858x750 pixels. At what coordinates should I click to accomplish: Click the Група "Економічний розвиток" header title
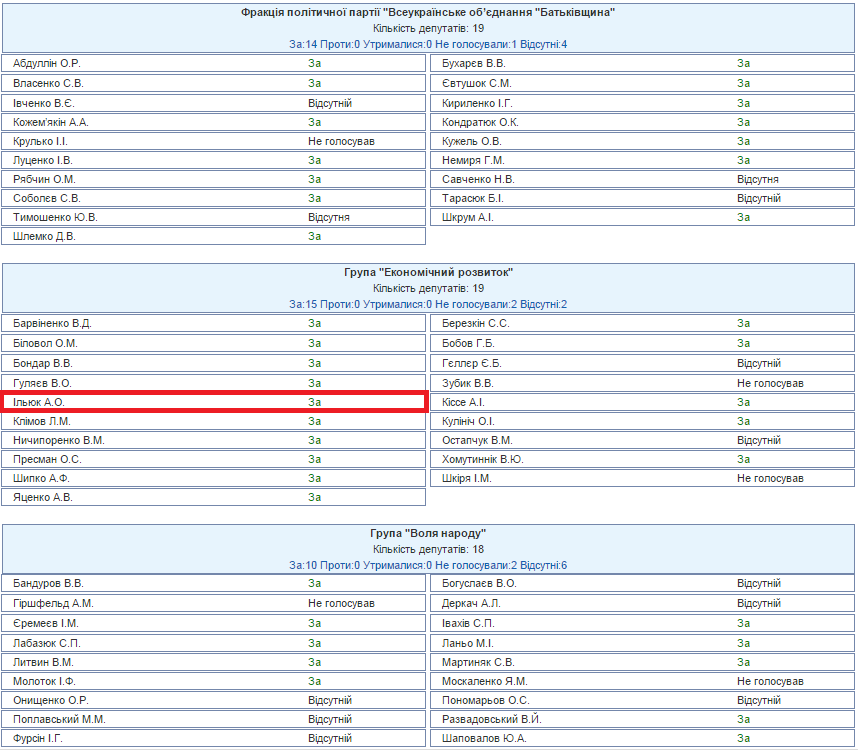click(x=428, y=272)
